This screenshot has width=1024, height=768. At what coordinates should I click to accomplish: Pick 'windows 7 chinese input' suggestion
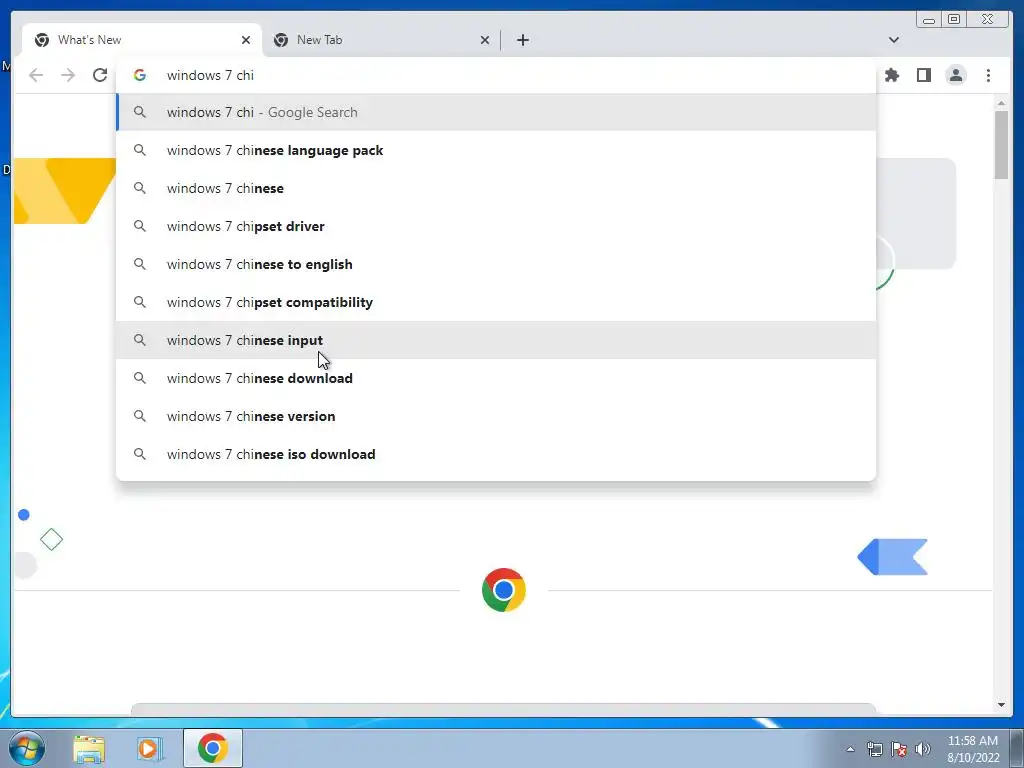click(496, 340)
